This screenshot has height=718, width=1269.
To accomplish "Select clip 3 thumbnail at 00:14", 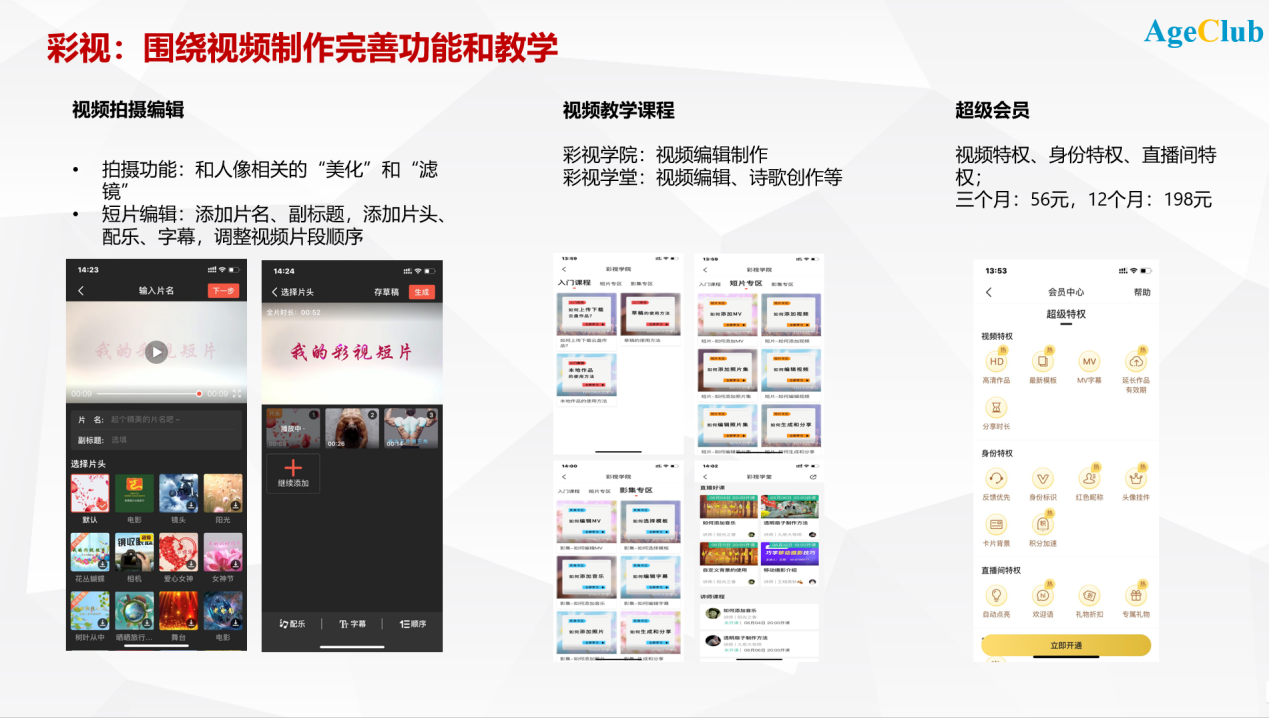I will click(411, 428).
